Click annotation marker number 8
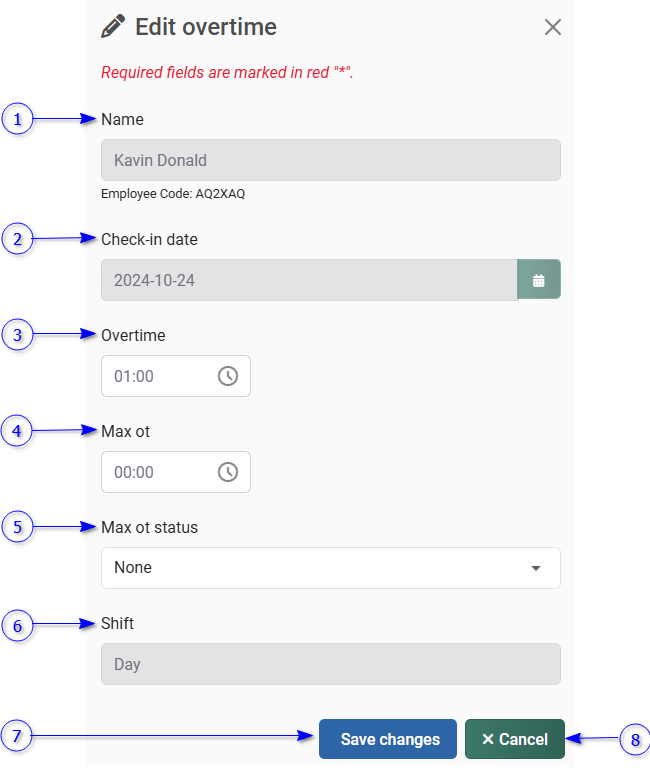 click(x=634, y=740)
